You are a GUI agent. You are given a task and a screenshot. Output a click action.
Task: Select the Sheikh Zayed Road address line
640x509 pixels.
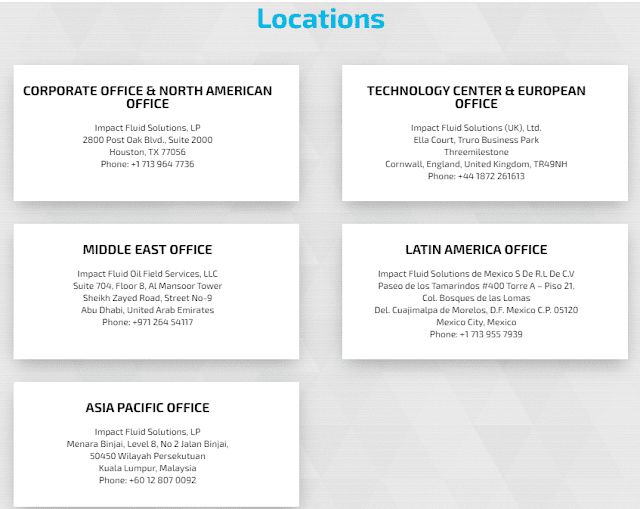[x=147, y=298]
